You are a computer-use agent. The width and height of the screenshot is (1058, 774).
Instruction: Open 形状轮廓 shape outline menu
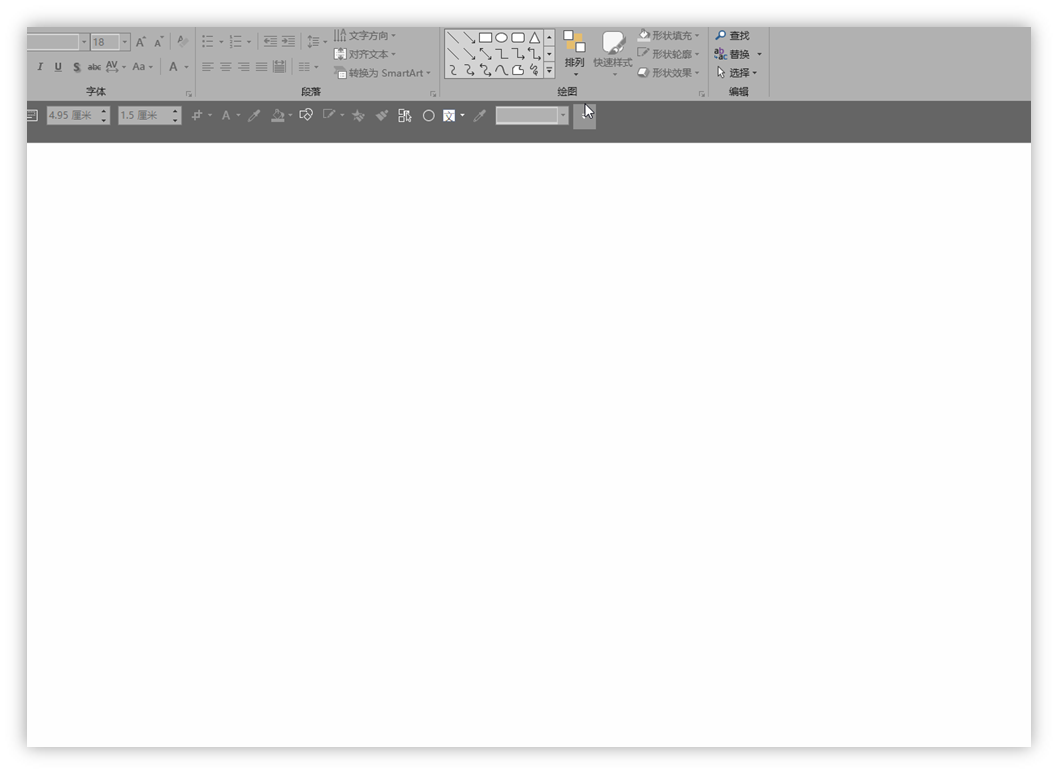click(669, 54)
